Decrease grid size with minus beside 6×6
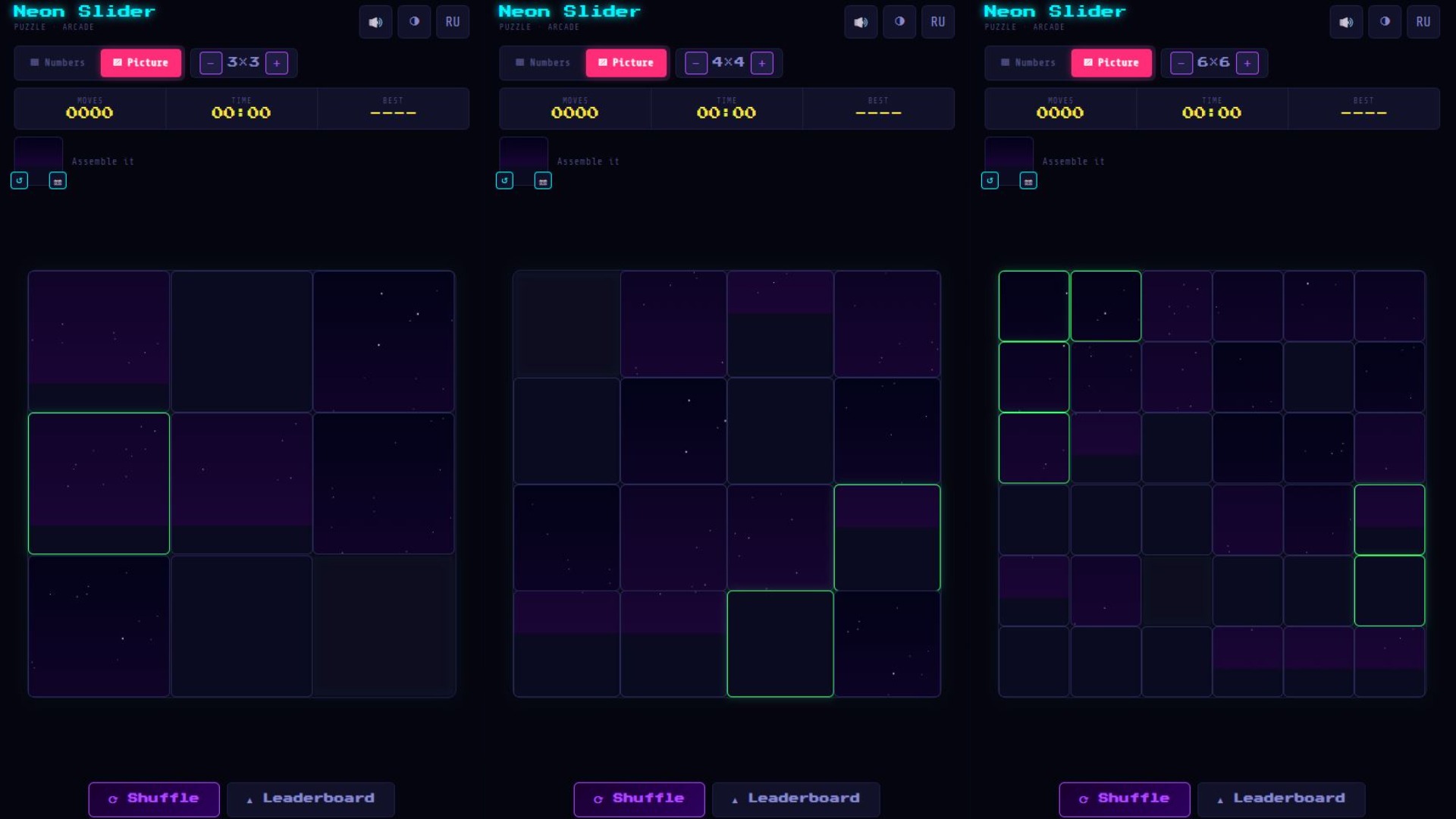1456x819 pixels. pos(1181,63)
